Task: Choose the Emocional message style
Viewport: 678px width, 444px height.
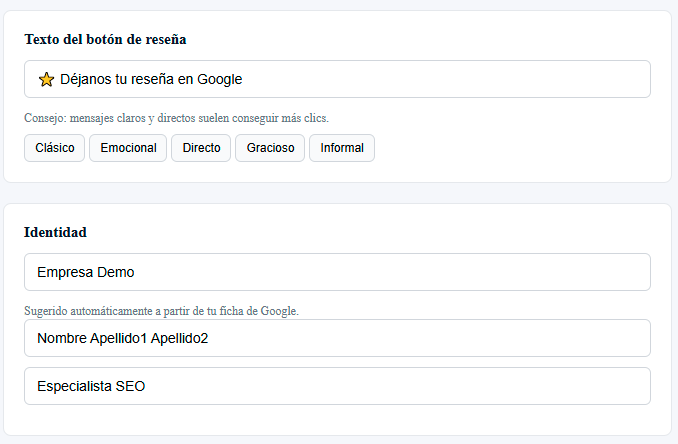Action: [128, 148]
